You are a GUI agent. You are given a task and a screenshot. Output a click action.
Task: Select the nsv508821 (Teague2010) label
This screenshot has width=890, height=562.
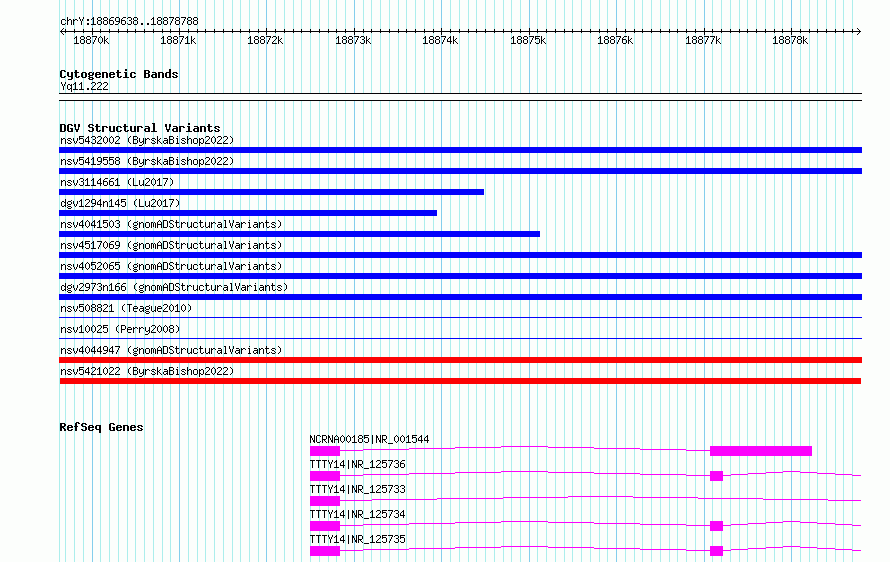(126, 308)
